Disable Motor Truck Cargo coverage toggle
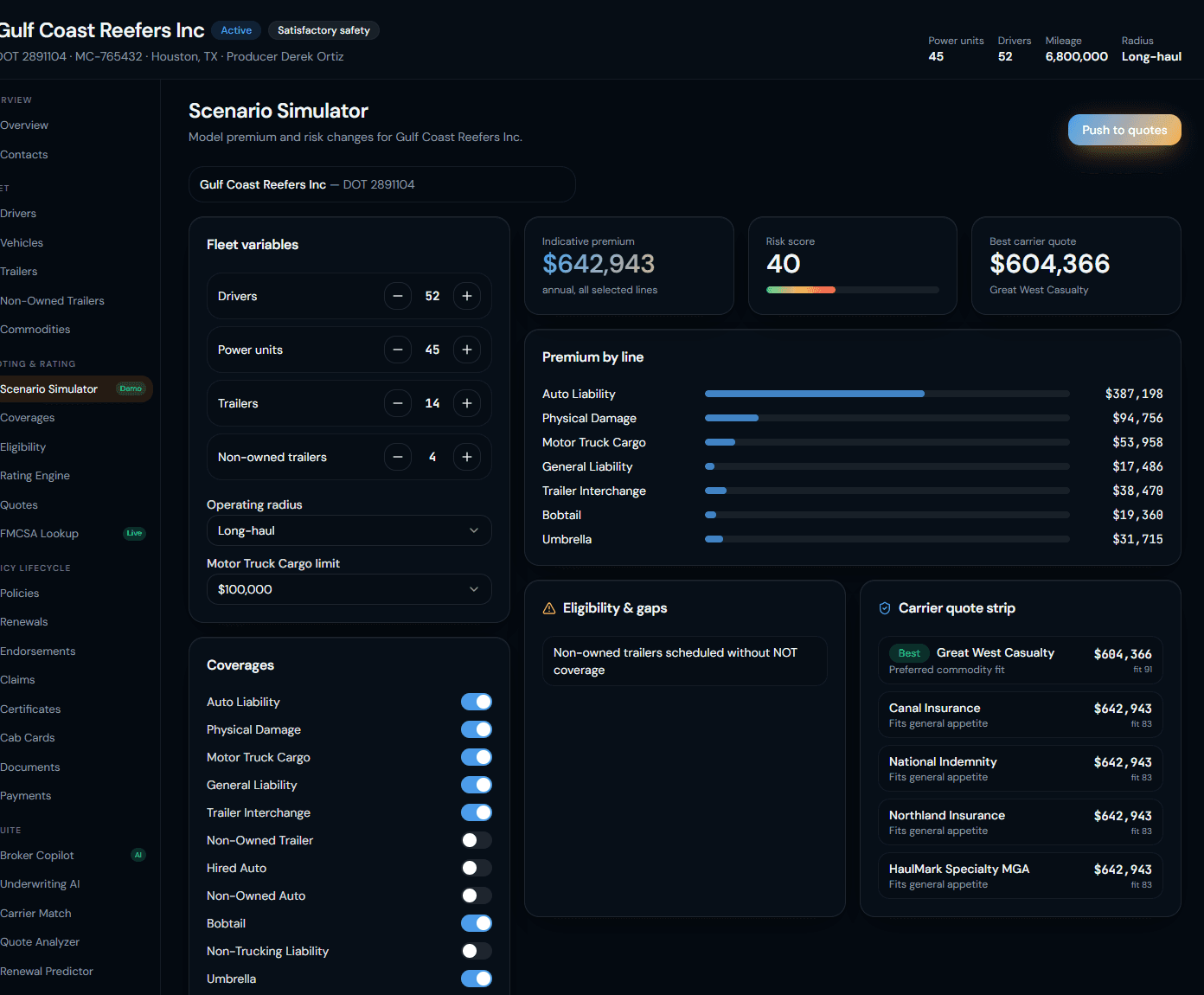 click(x=477, y=757)
